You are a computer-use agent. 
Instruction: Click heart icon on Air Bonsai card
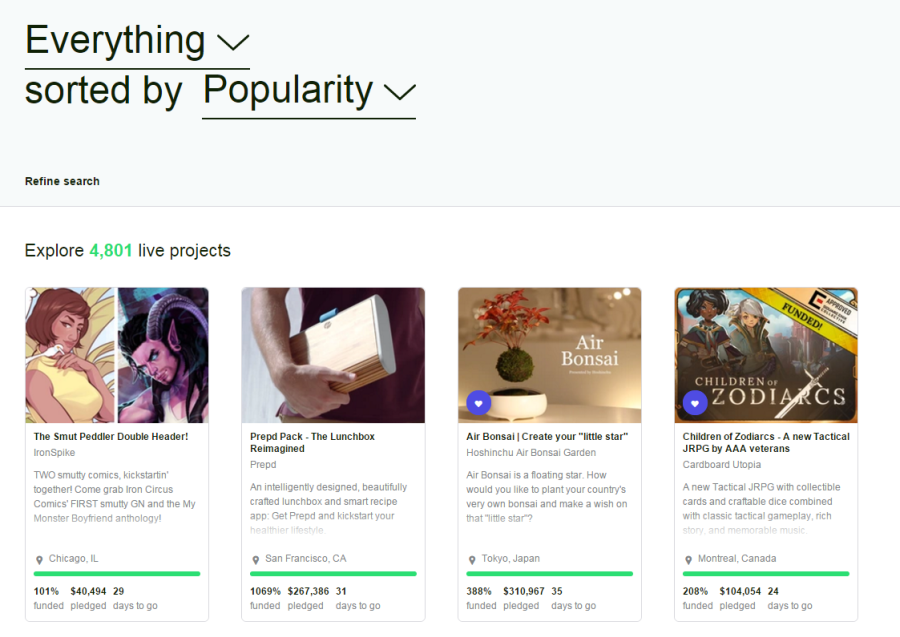(x=479, y=403)
